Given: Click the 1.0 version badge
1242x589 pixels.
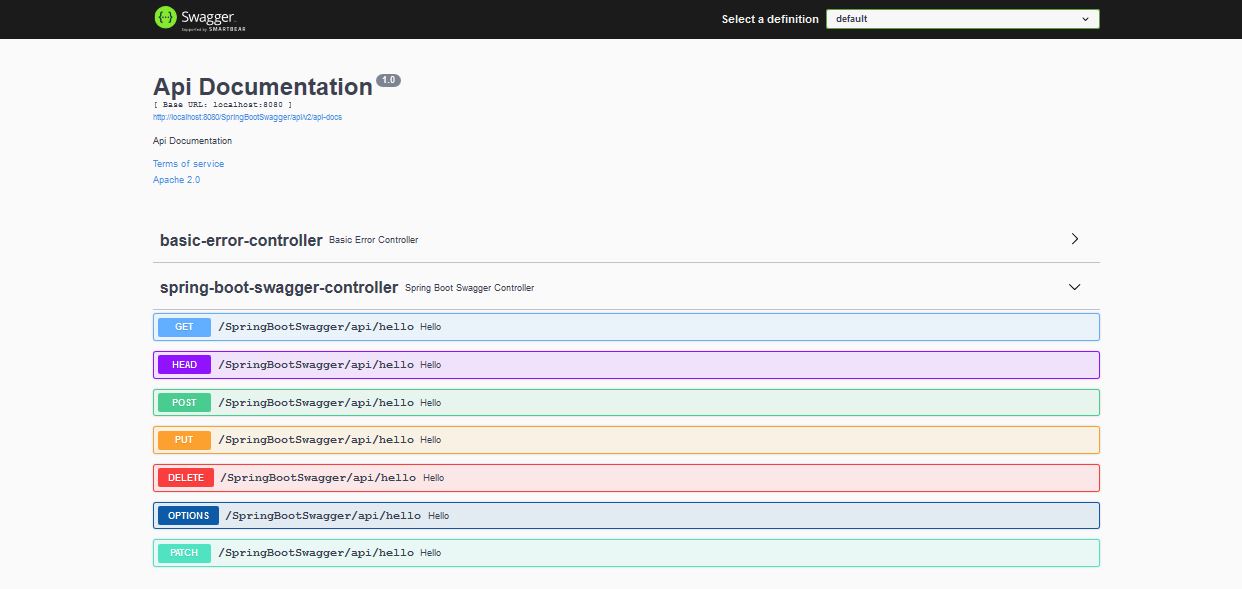Looking at the screenshot, I should point(389,80).
